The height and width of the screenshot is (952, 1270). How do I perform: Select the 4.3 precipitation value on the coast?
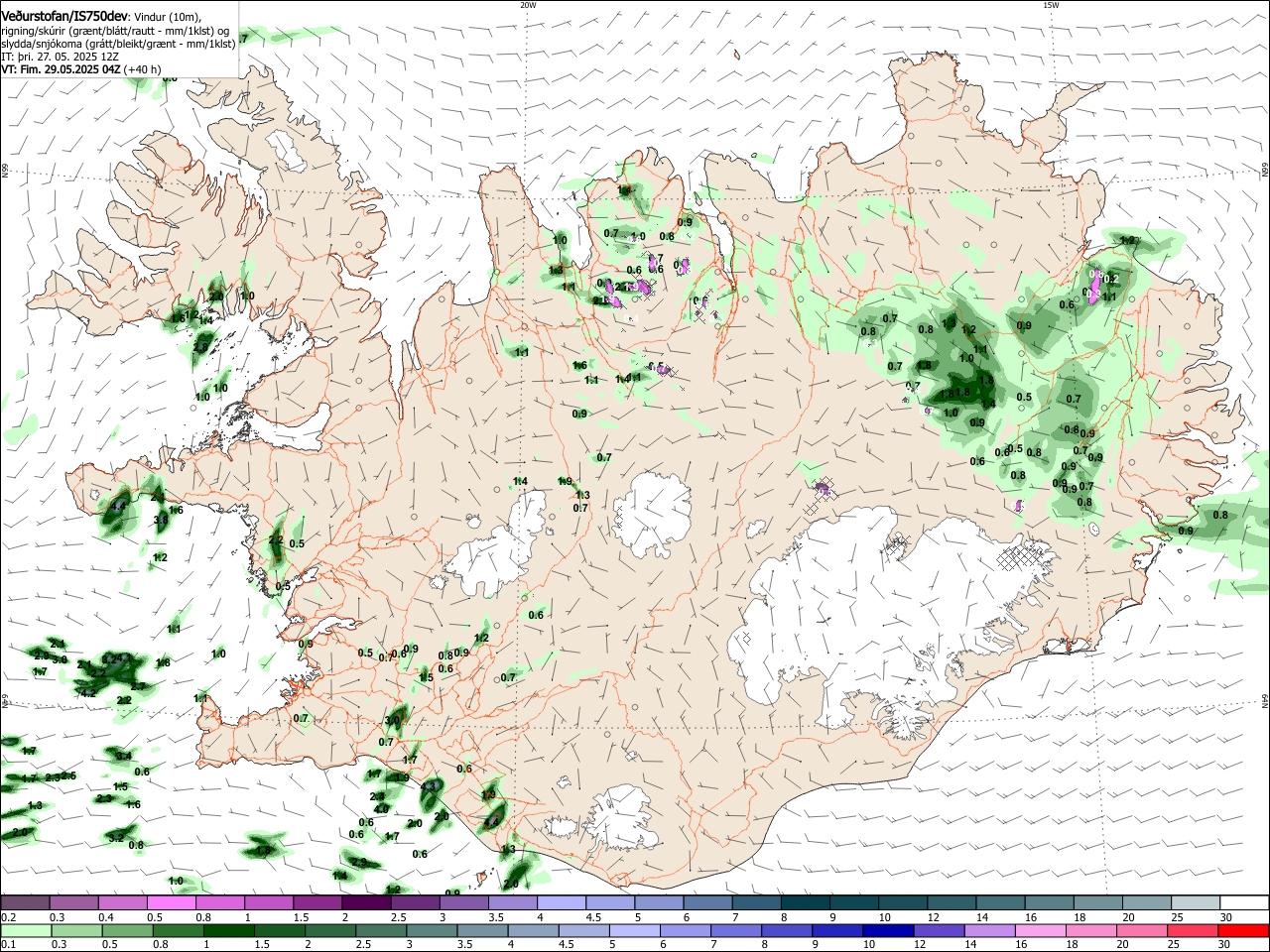429,786
